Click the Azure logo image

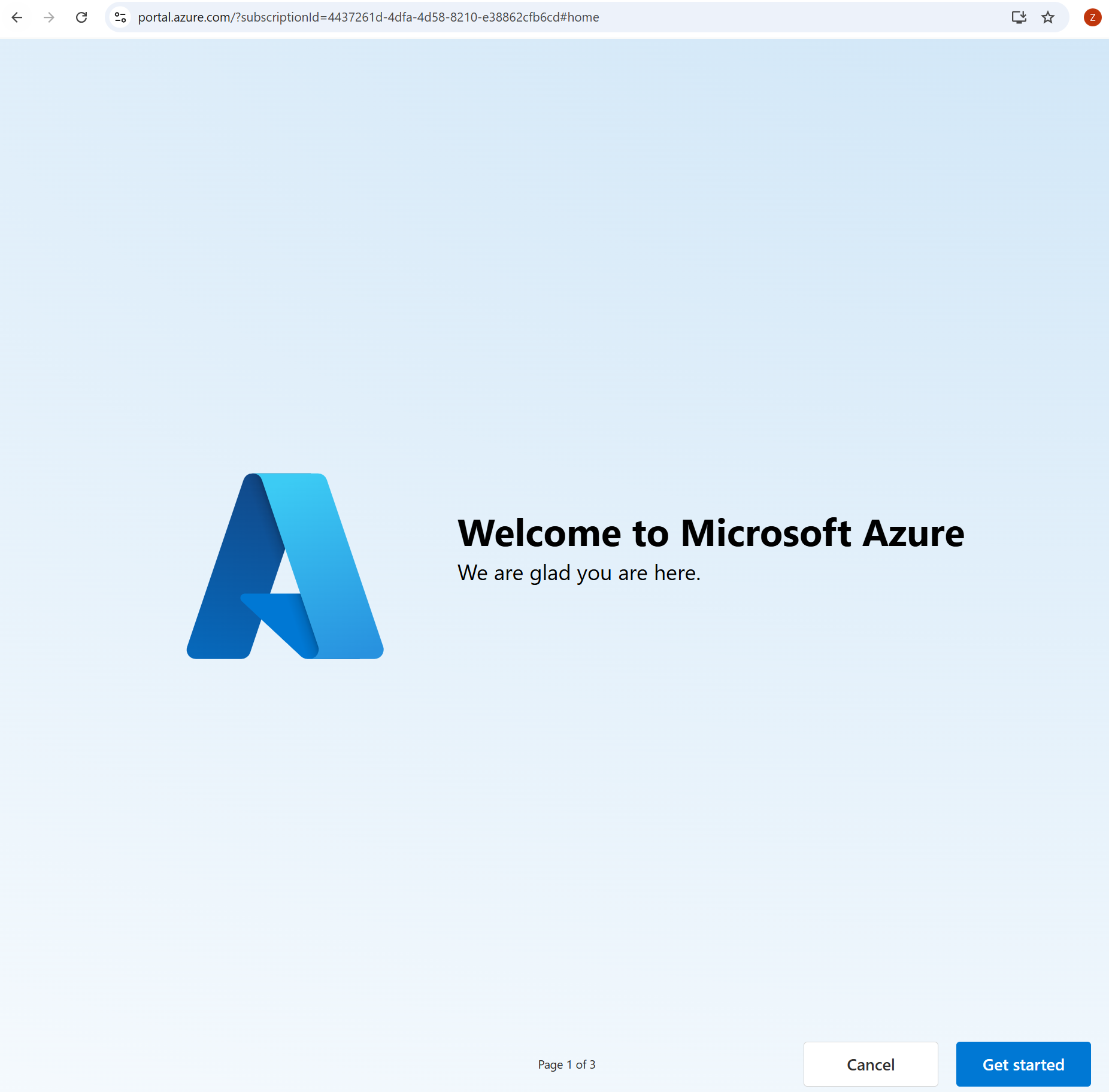pos(285,566)
